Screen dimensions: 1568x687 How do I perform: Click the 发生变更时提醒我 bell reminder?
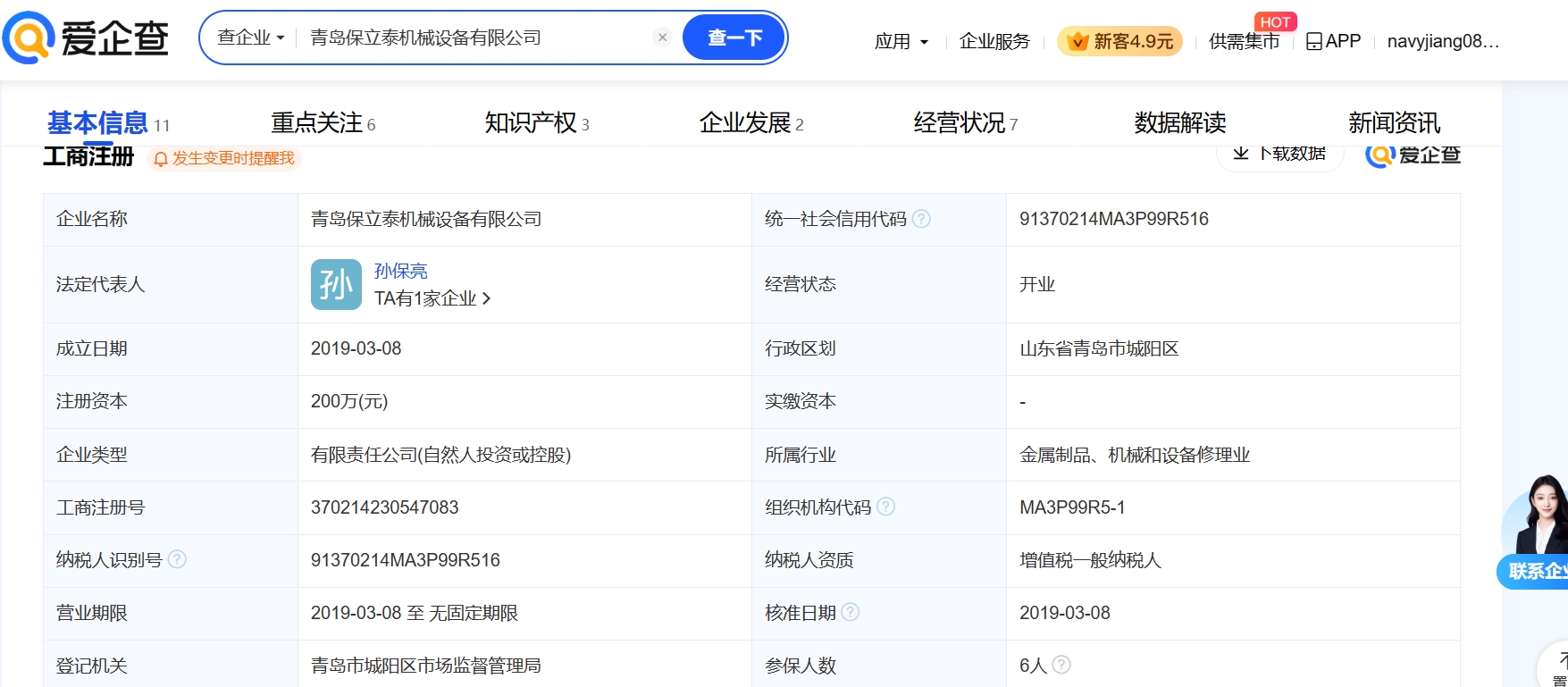(224, 158)
